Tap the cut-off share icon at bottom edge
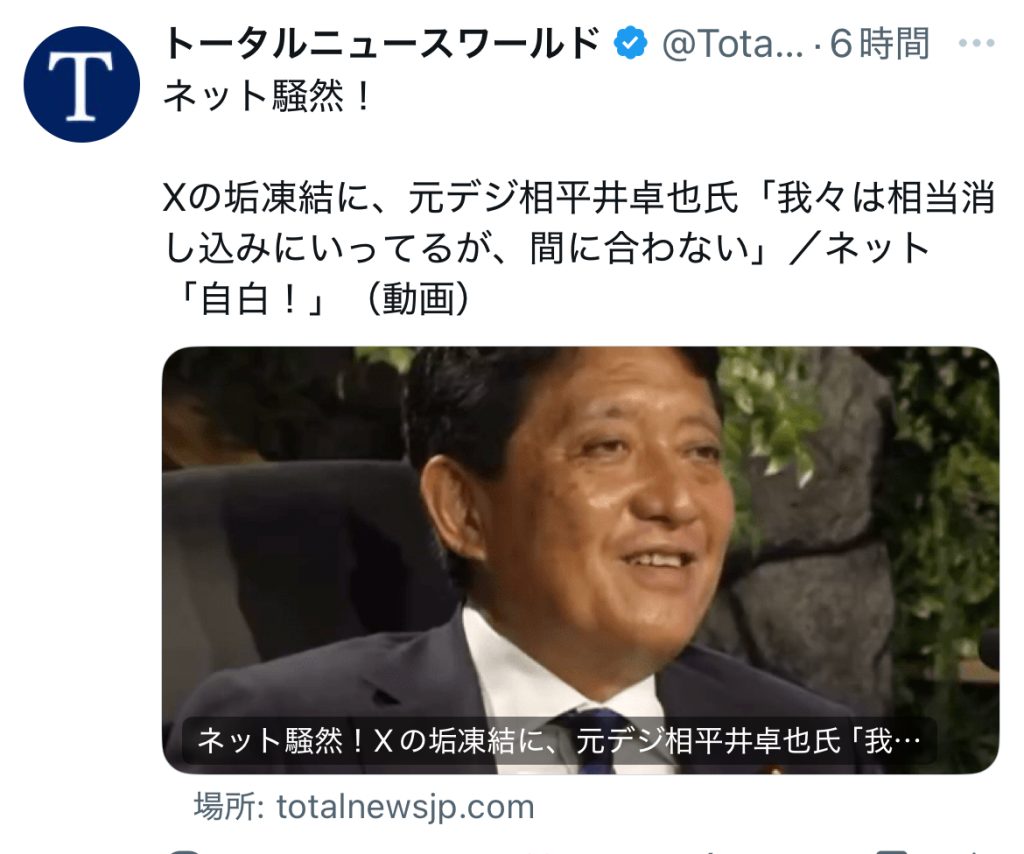The width and height of the screenshot is (1024, 854). [x=980, y=852]
